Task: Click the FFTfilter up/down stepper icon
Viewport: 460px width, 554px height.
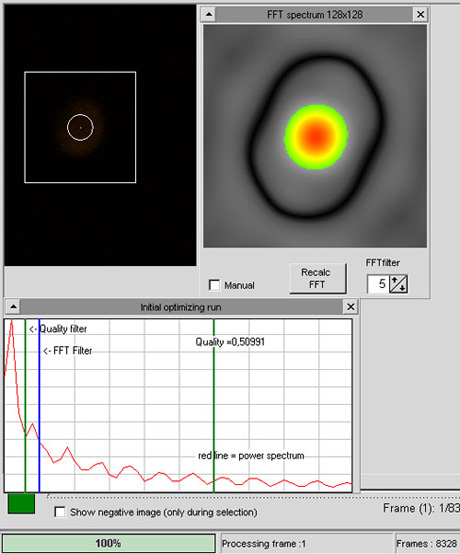Action: (x=399, y=284)
